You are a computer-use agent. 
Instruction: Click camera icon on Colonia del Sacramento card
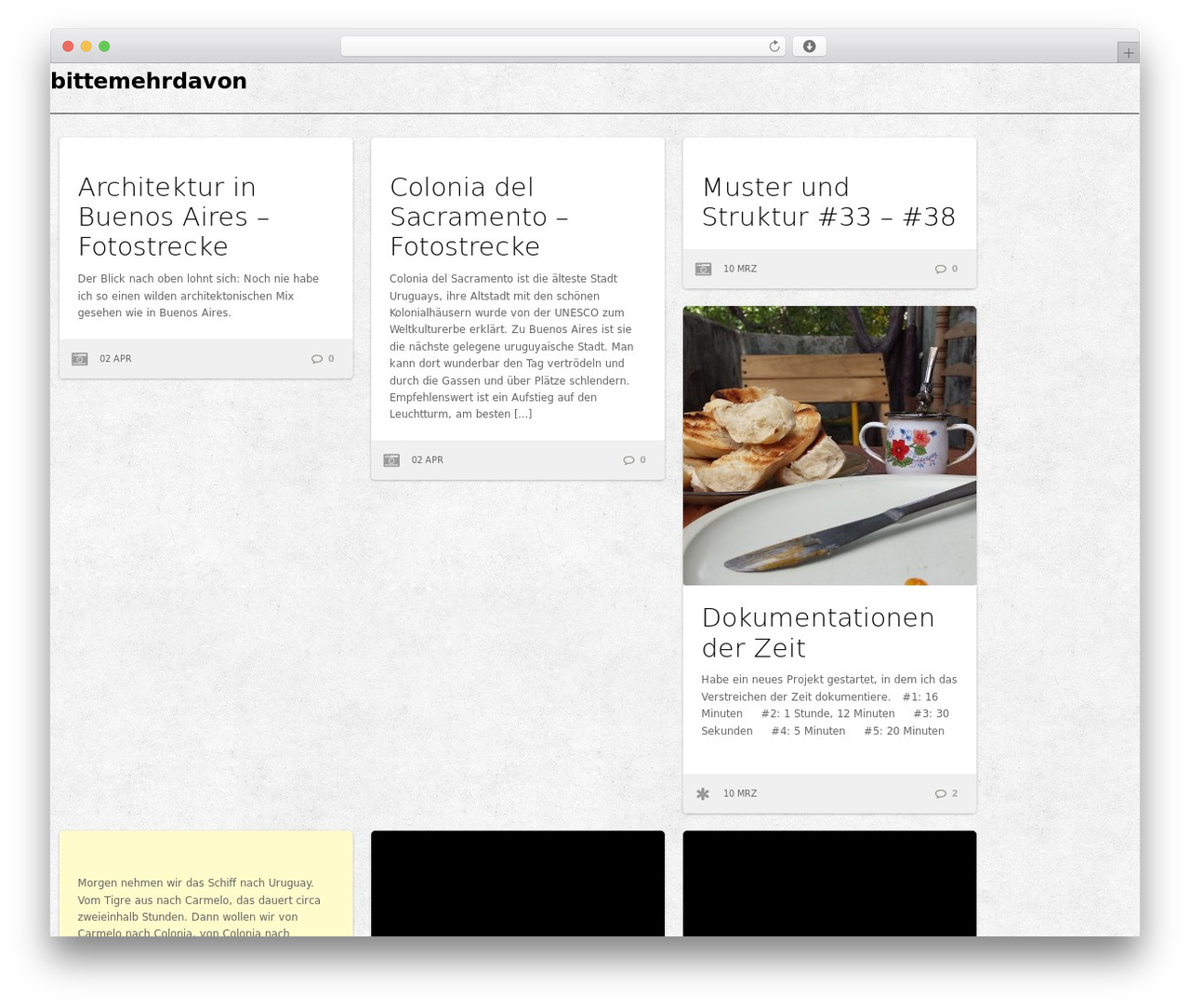point(391,460)
